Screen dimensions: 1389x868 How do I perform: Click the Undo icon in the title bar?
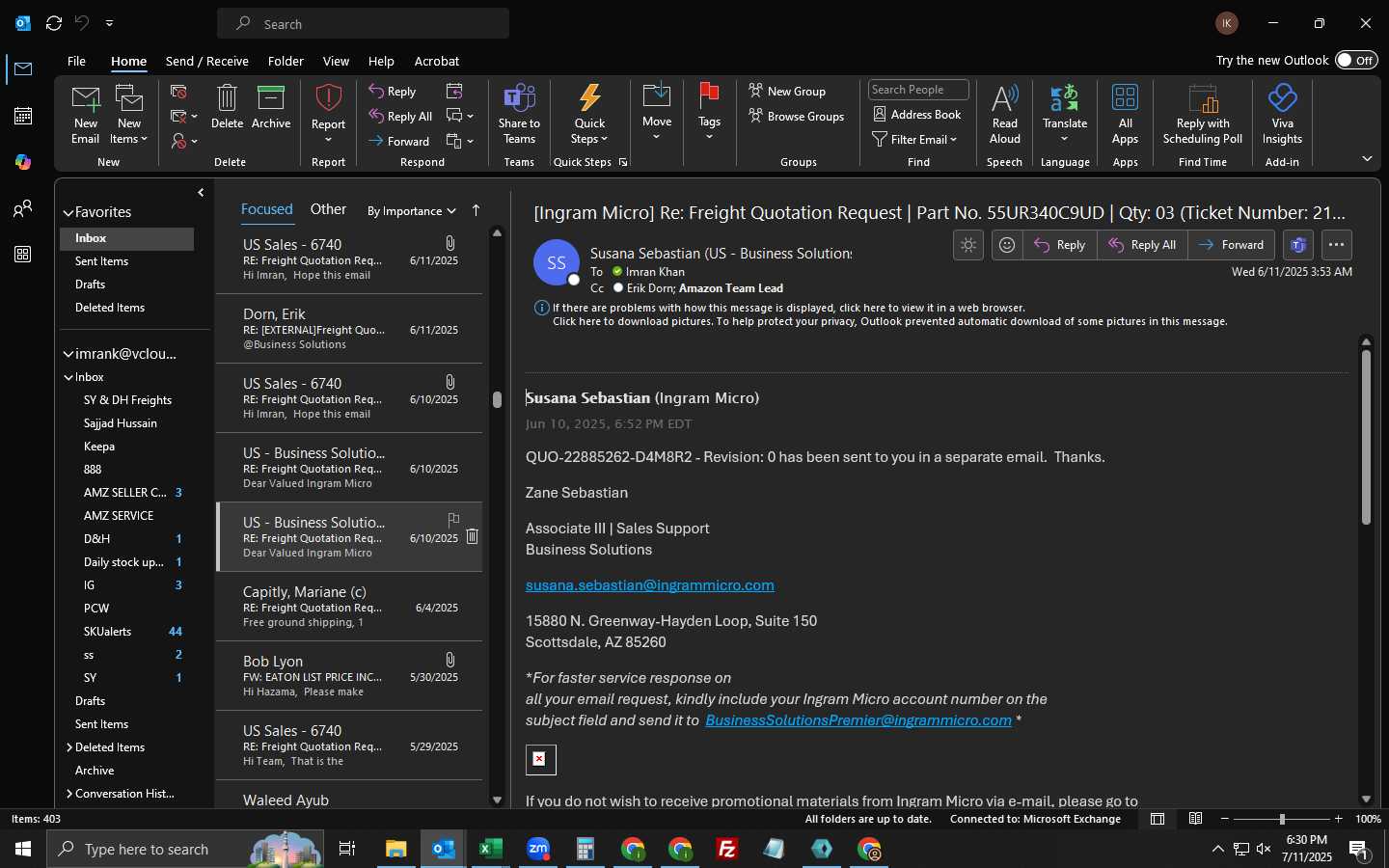coord(82,23)
